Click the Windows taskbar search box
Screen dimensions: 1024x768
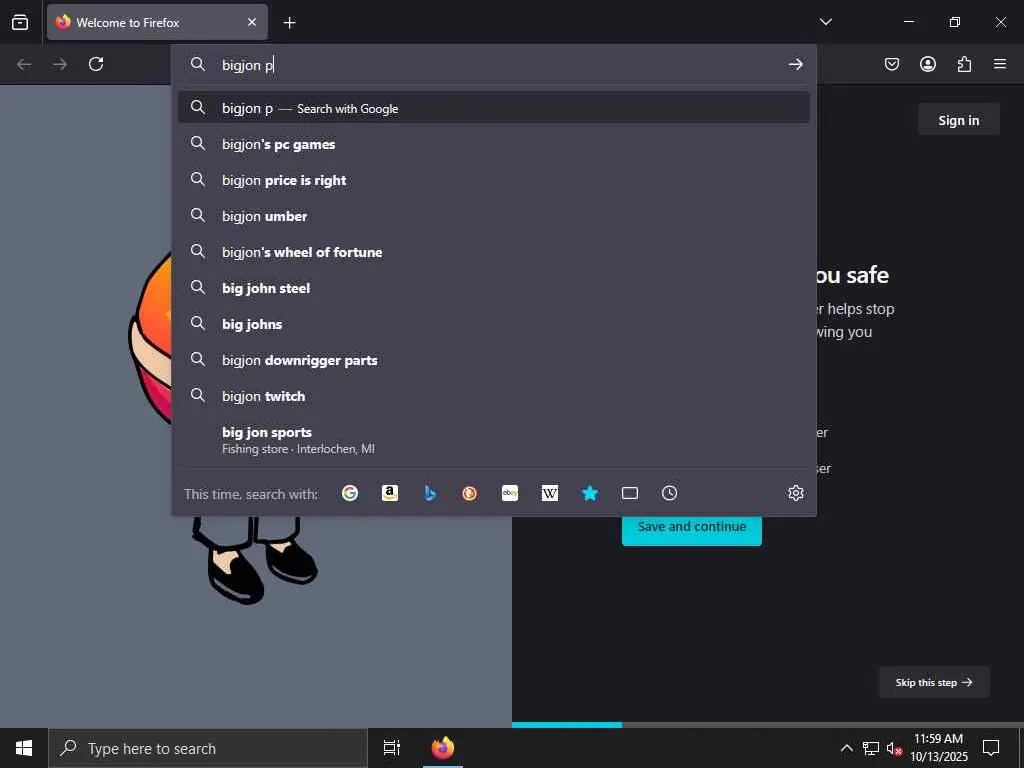[x=208, y=748]
